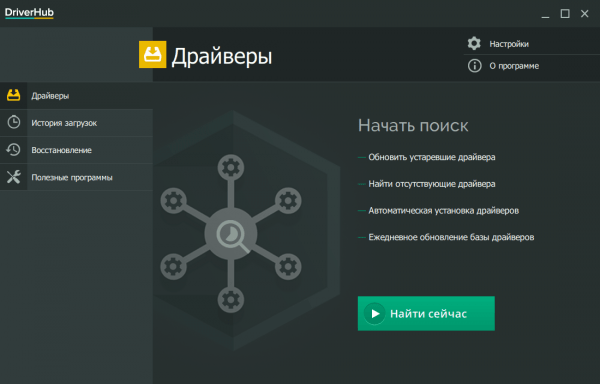Click the large Драйверы page title

pyautogui.click(x=222, y=57)
